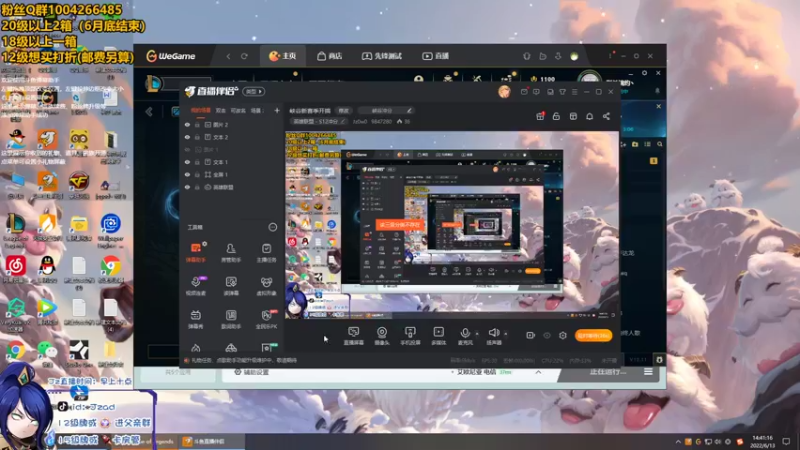Viewport: 800px width, 450px height.
Task: Select the second scene tab in companion
Action: point(220,110)
